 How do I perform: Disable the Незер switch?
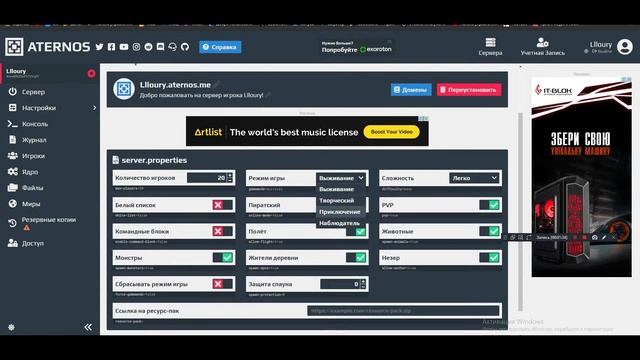tap(489, 258)
